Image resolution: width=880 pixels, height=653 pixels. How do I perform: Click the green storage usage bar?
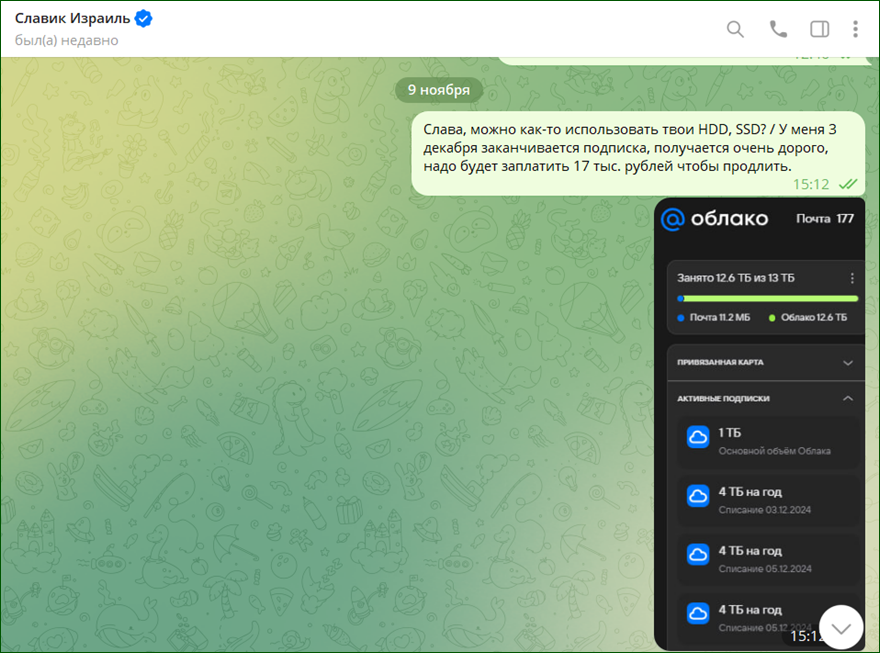coord(768,298)
